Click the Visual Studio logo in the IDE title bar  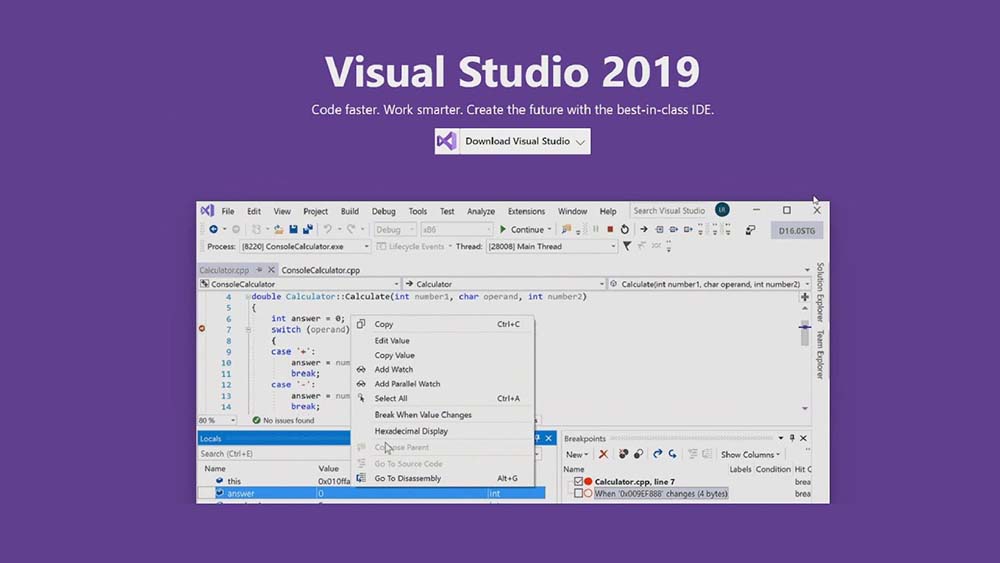pos(207,210)
